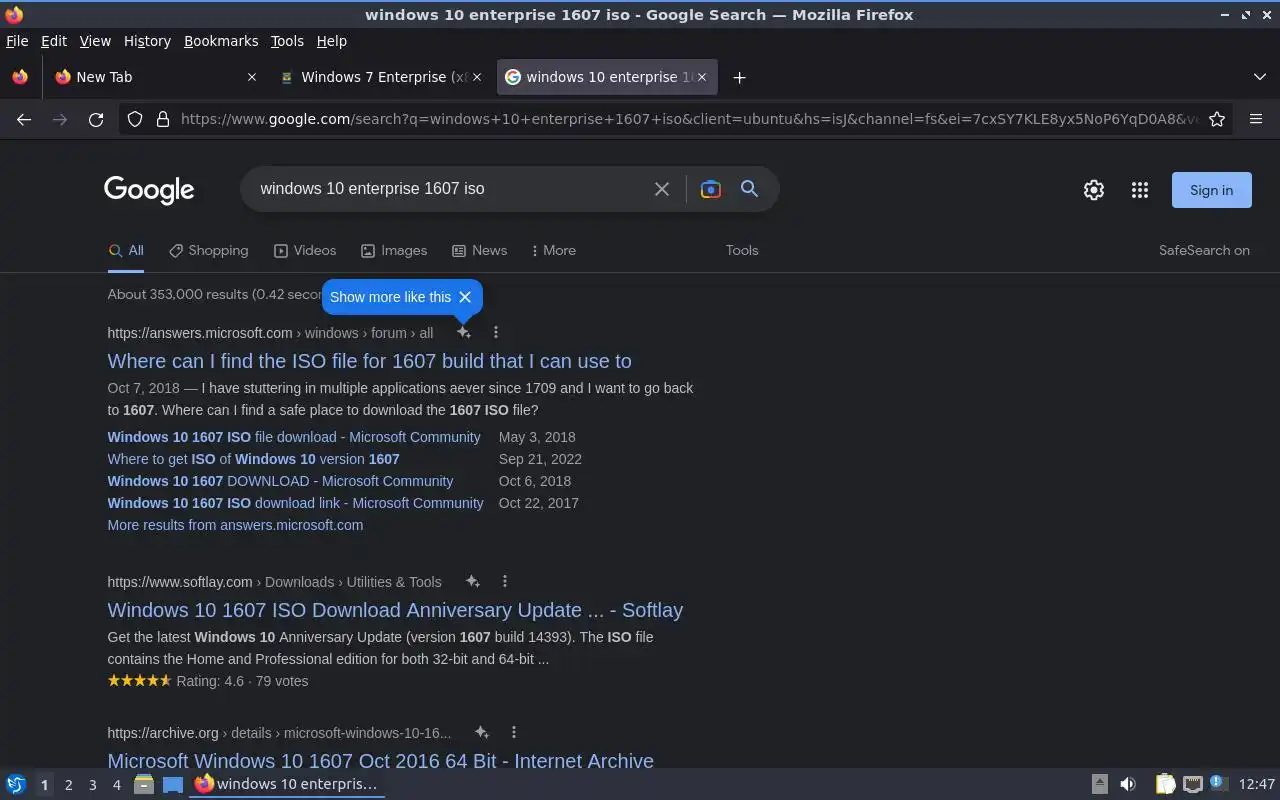The height and width of the screenshot is (800, 1280).
Task: Click sparkle icon beside answers.microsoft.com result
Action: click(x=464, y=332)
